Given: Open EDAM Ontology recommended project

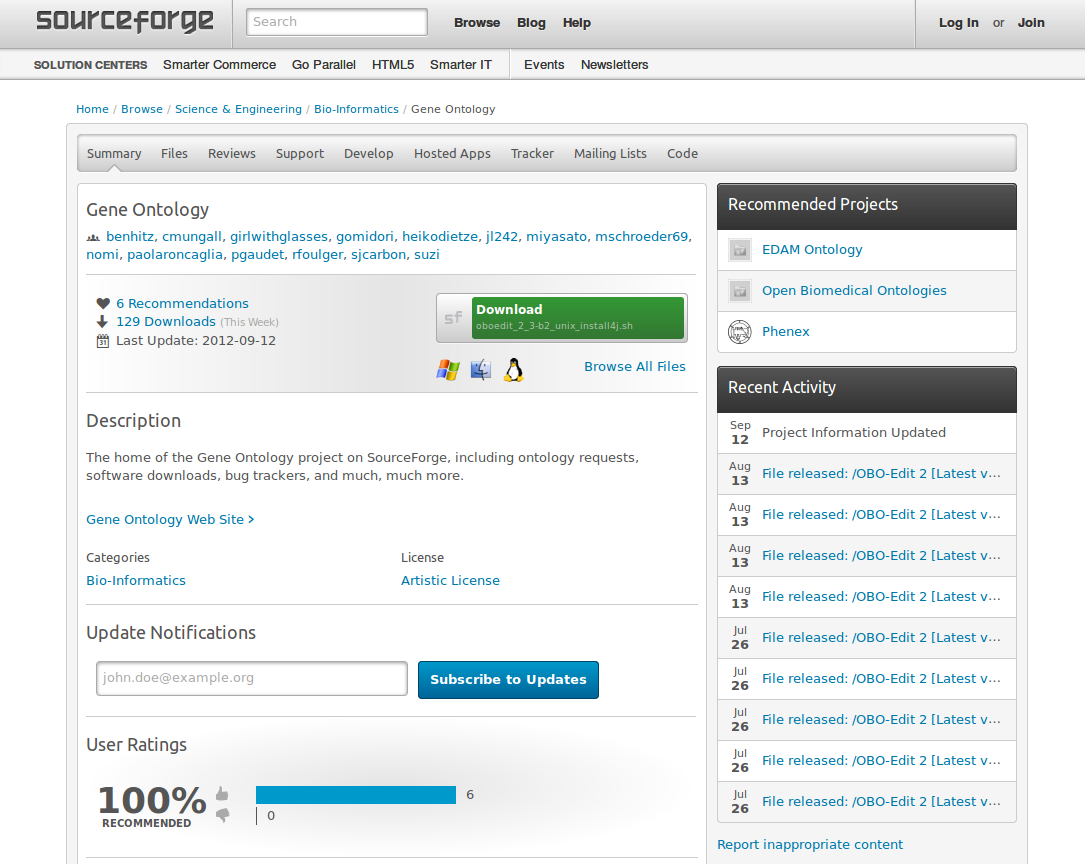Looking at the screenshot, I should [812, 250].
